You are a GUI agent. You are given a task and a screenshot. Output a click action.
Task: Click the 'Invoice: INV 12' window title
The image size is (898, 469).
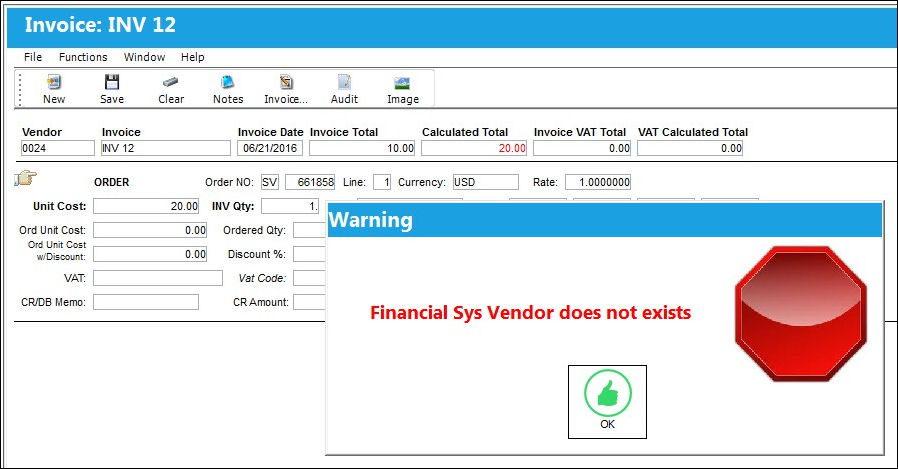[100, 25]
